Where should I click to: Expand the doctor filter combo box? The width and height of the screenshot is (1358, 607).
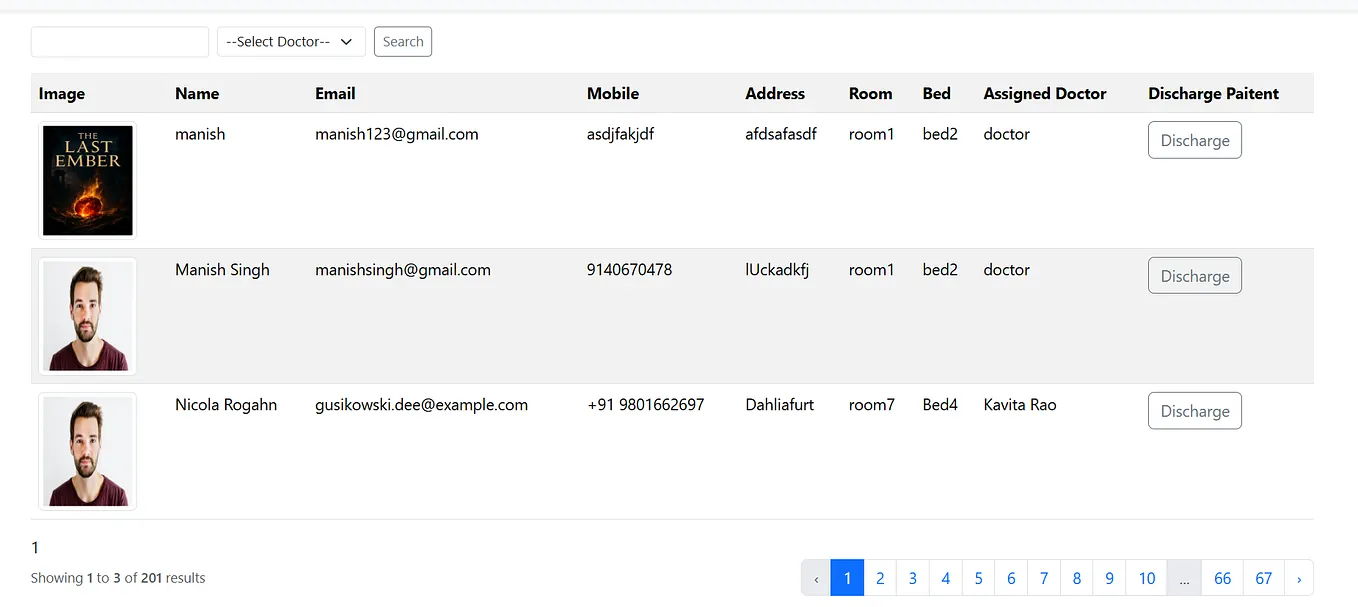coord(290,41)
